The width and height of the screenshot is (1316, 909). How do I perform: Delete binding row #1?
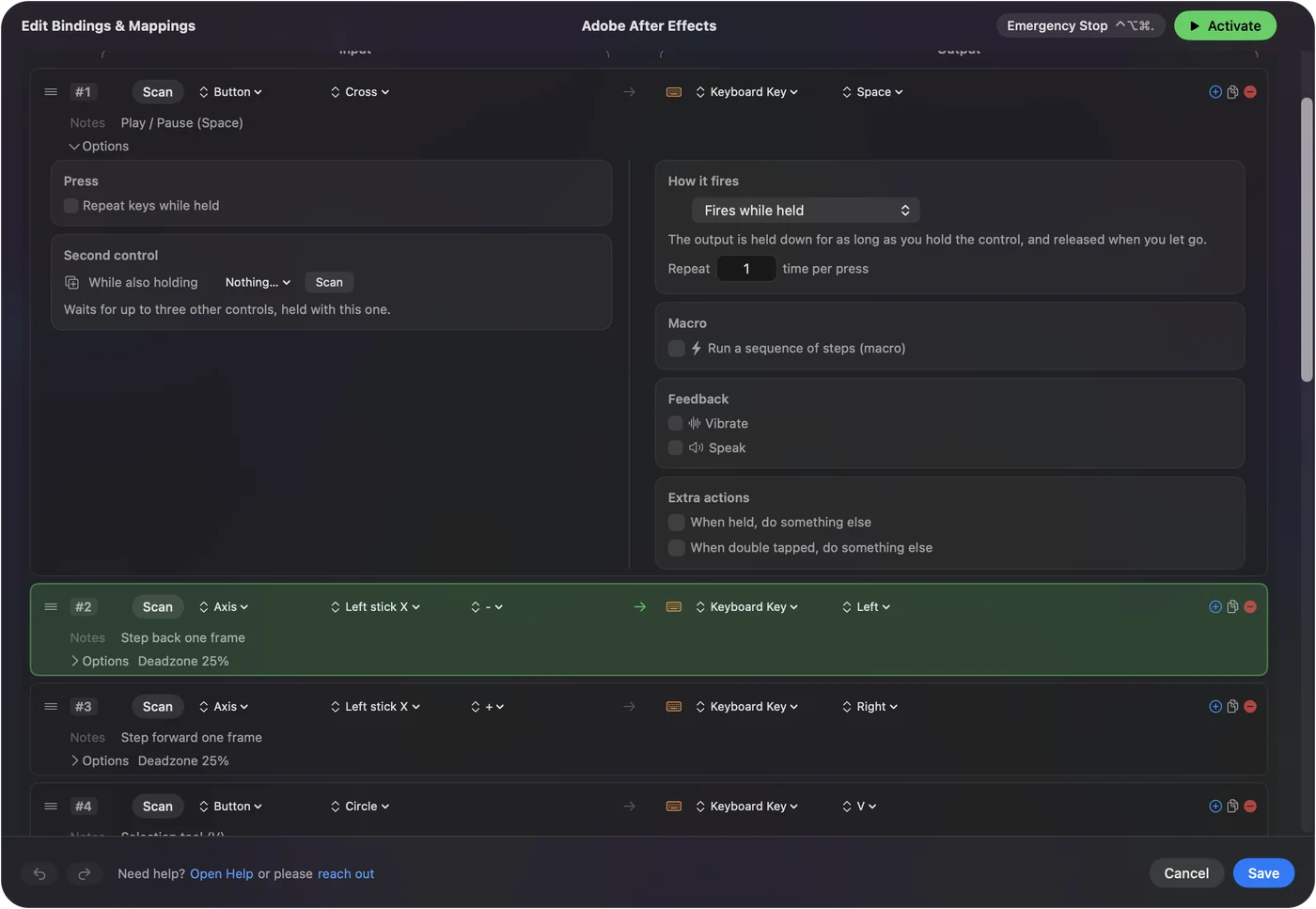point(1250,92)
